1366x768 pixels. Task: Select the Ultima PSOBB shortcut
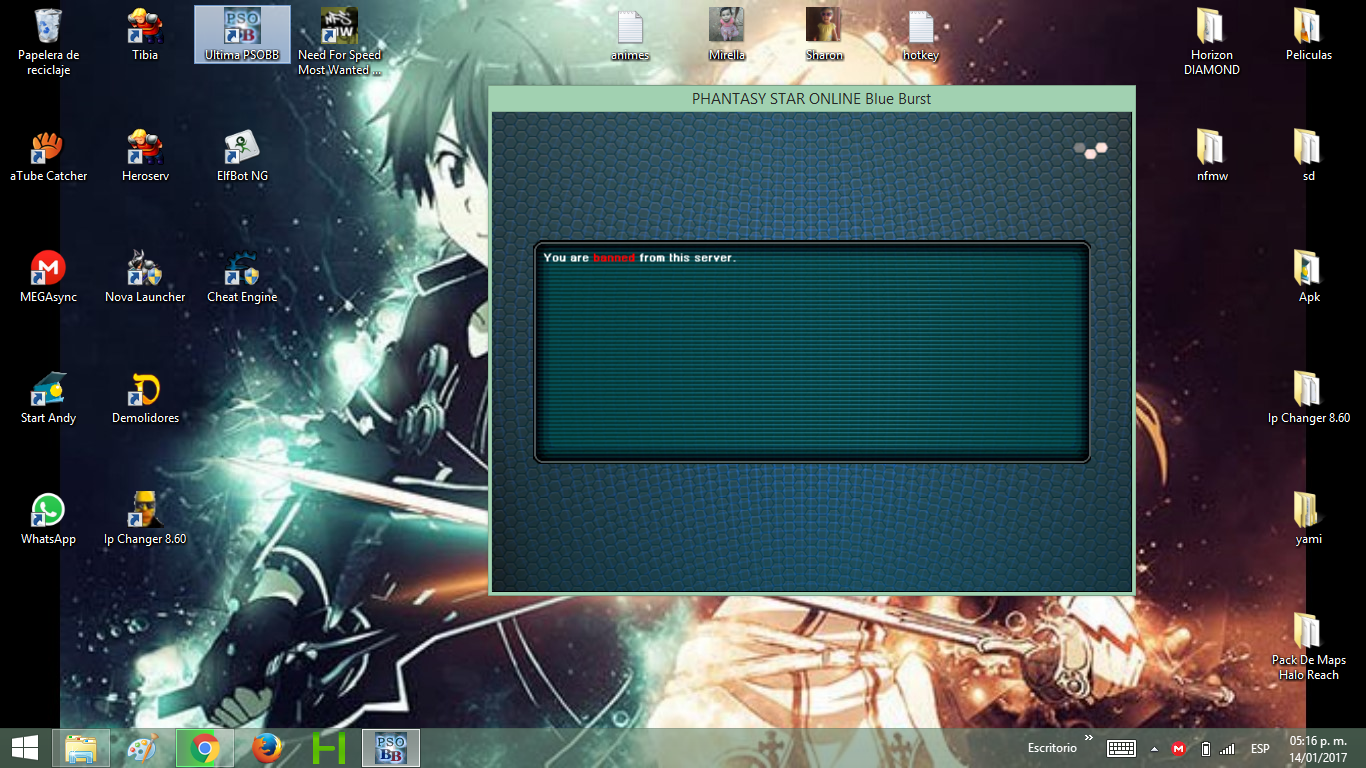tap(242, 35)
